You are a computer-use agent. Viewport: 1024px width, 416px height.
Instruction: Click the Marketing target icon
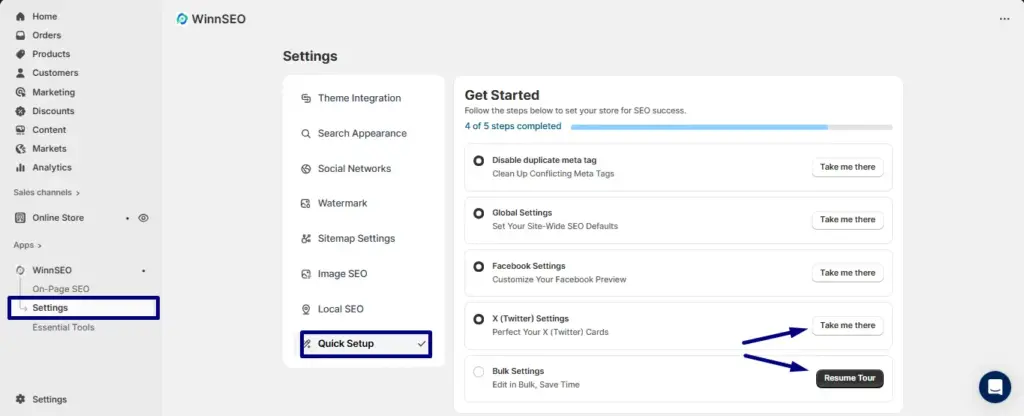pyautogui.click(x=20, y=92)
